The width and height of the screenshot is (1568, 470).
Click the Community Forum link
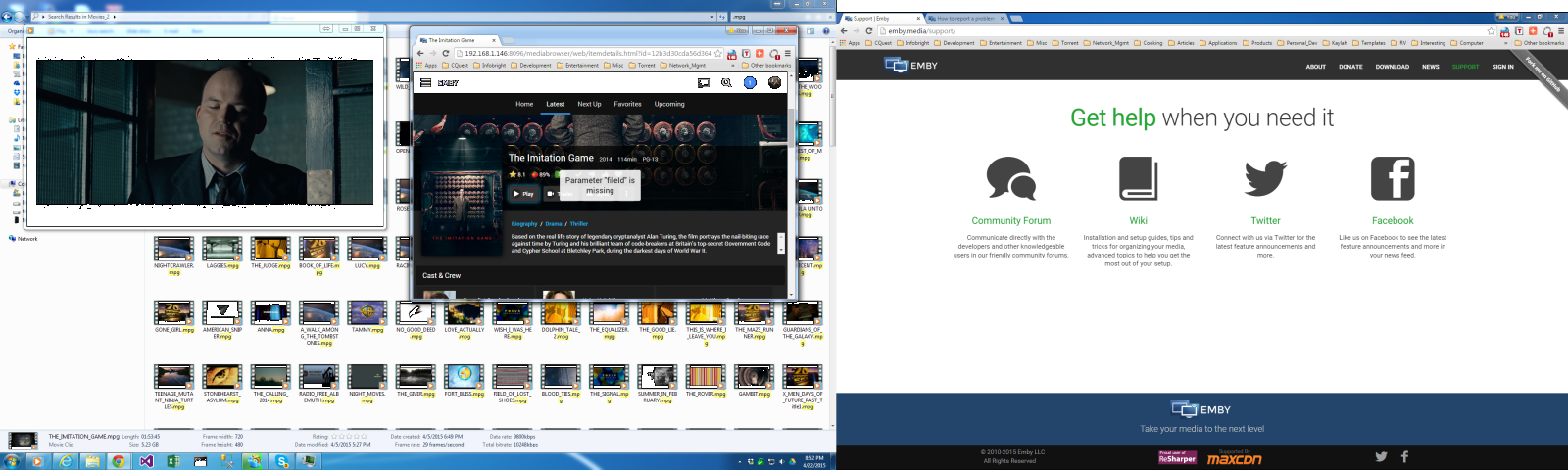tap(1010, 221)
